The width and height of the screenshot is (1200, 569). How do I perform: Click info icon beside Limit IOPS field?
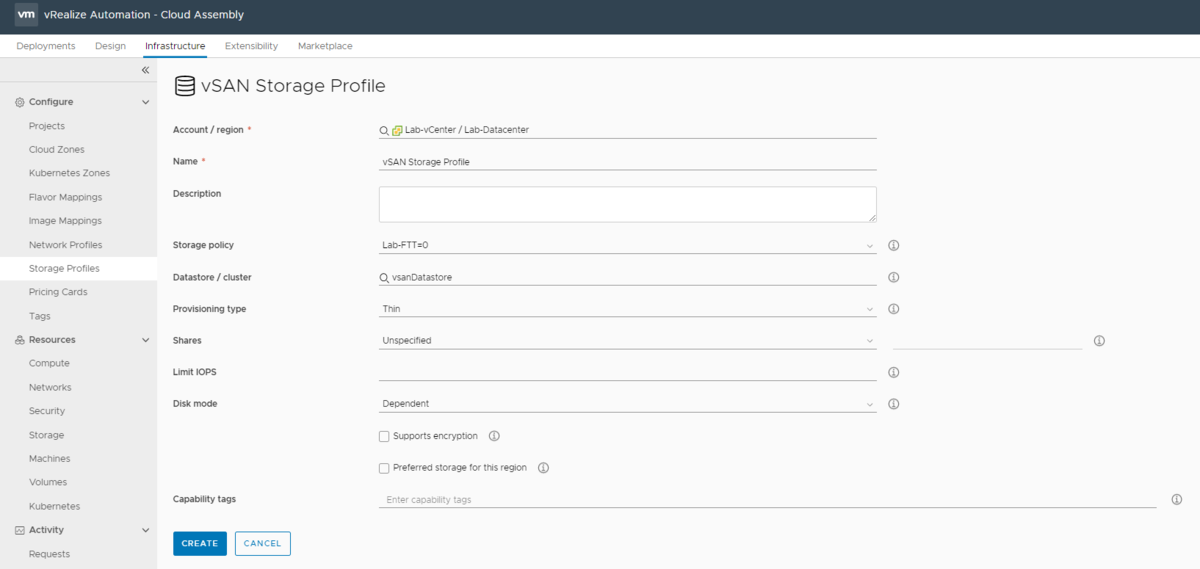[894, 372]
